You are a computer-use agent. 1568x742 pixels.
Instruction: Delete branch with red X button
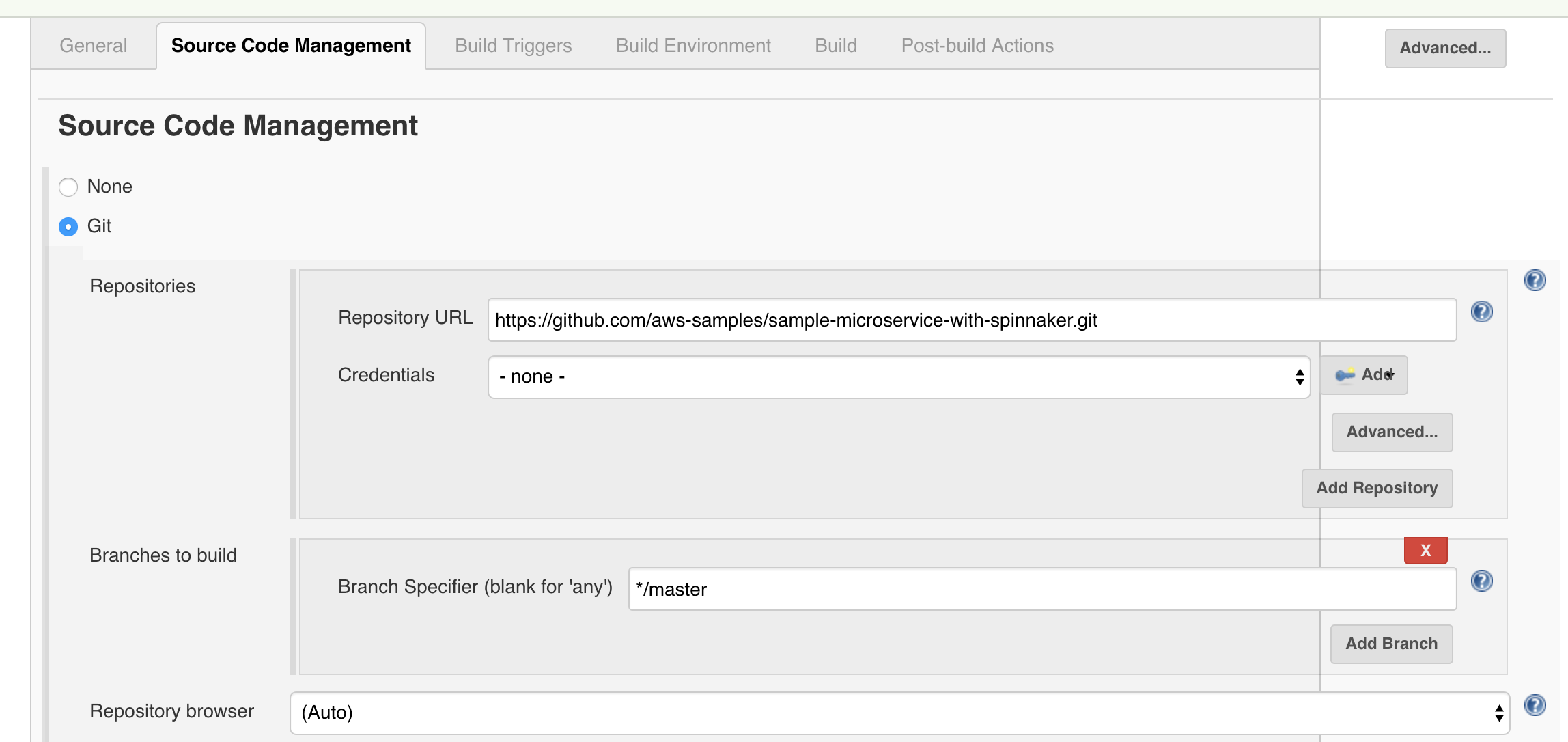click(1425, 551)
